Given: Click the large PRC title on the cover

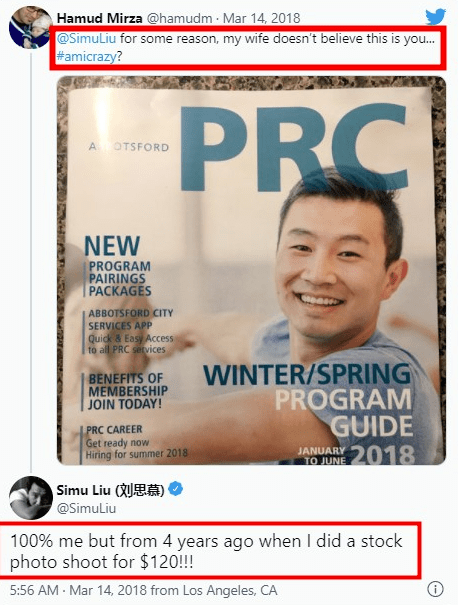Looking at the screenshot, I should (x=293, y=149).
